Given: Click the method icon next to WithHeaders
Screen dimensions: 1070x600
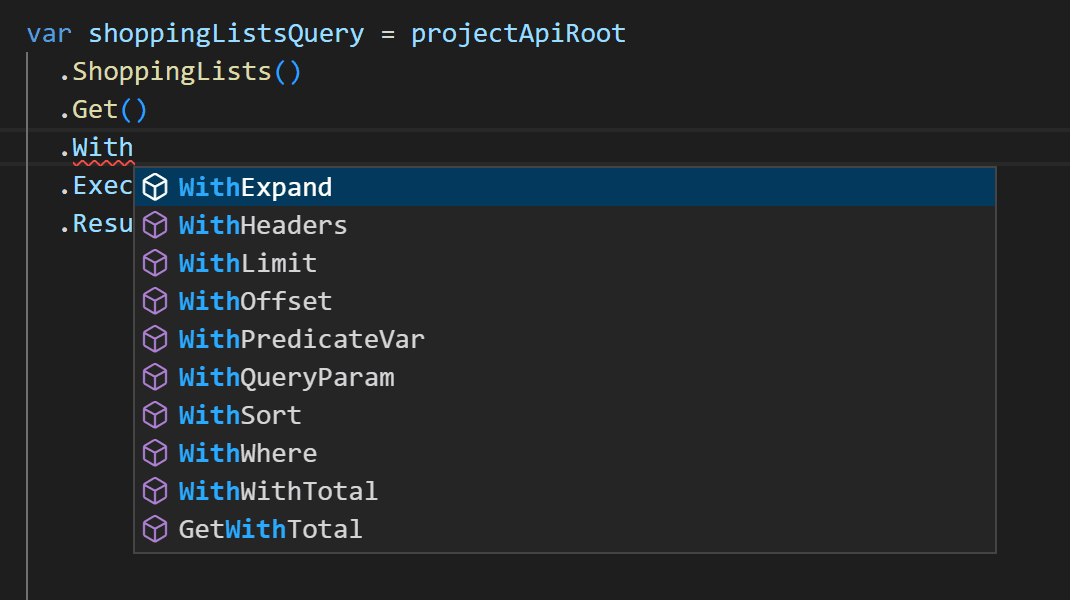Looking at the screenshot, I should pos(156,224).
